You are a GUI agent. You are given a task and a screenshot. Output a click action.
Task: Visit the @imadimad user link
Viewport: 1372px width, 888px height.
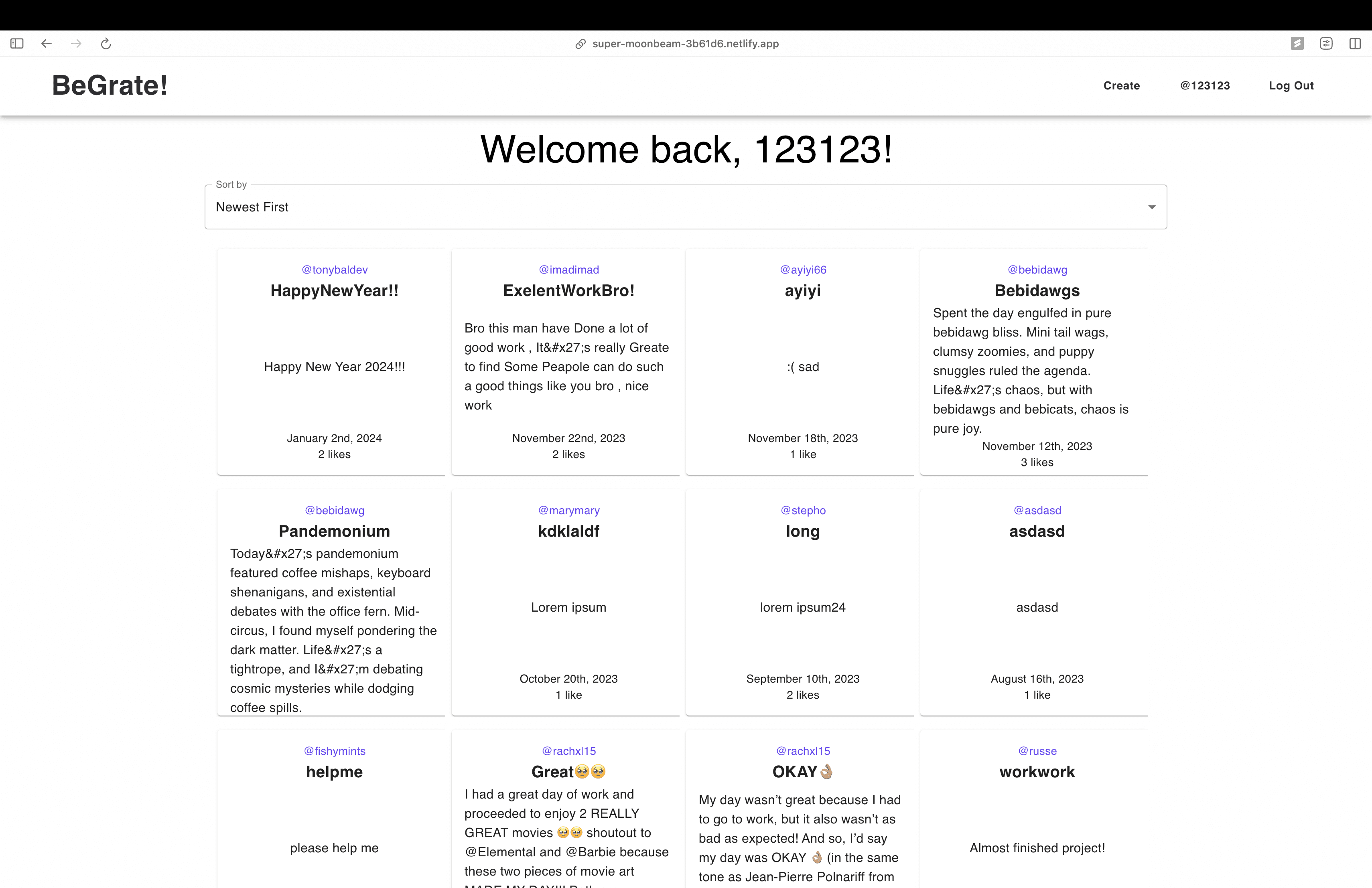pyautogui.click(x=568, y=270)
